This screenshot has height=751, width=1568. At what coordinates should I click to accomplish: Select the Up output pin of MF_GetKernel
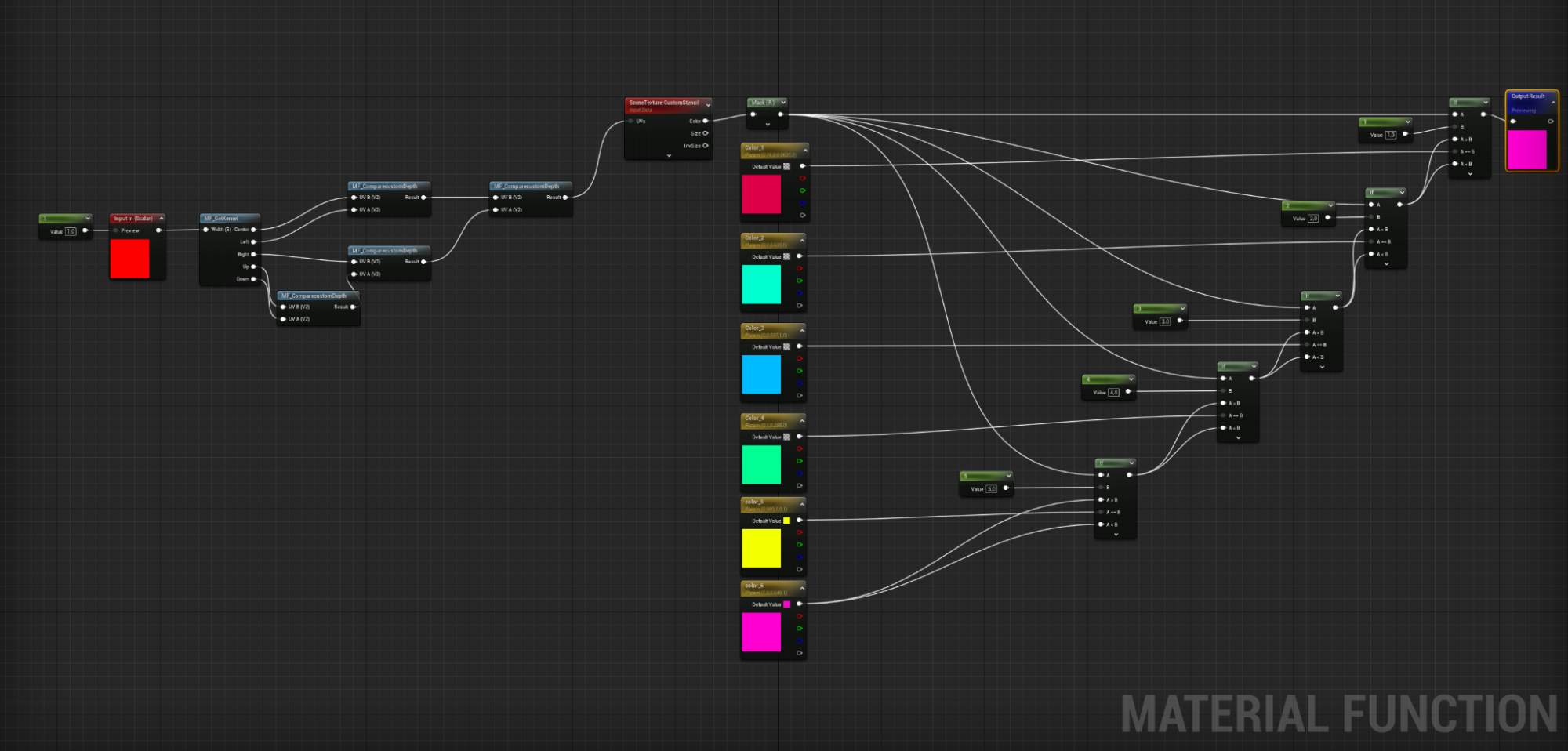[254, 267]
